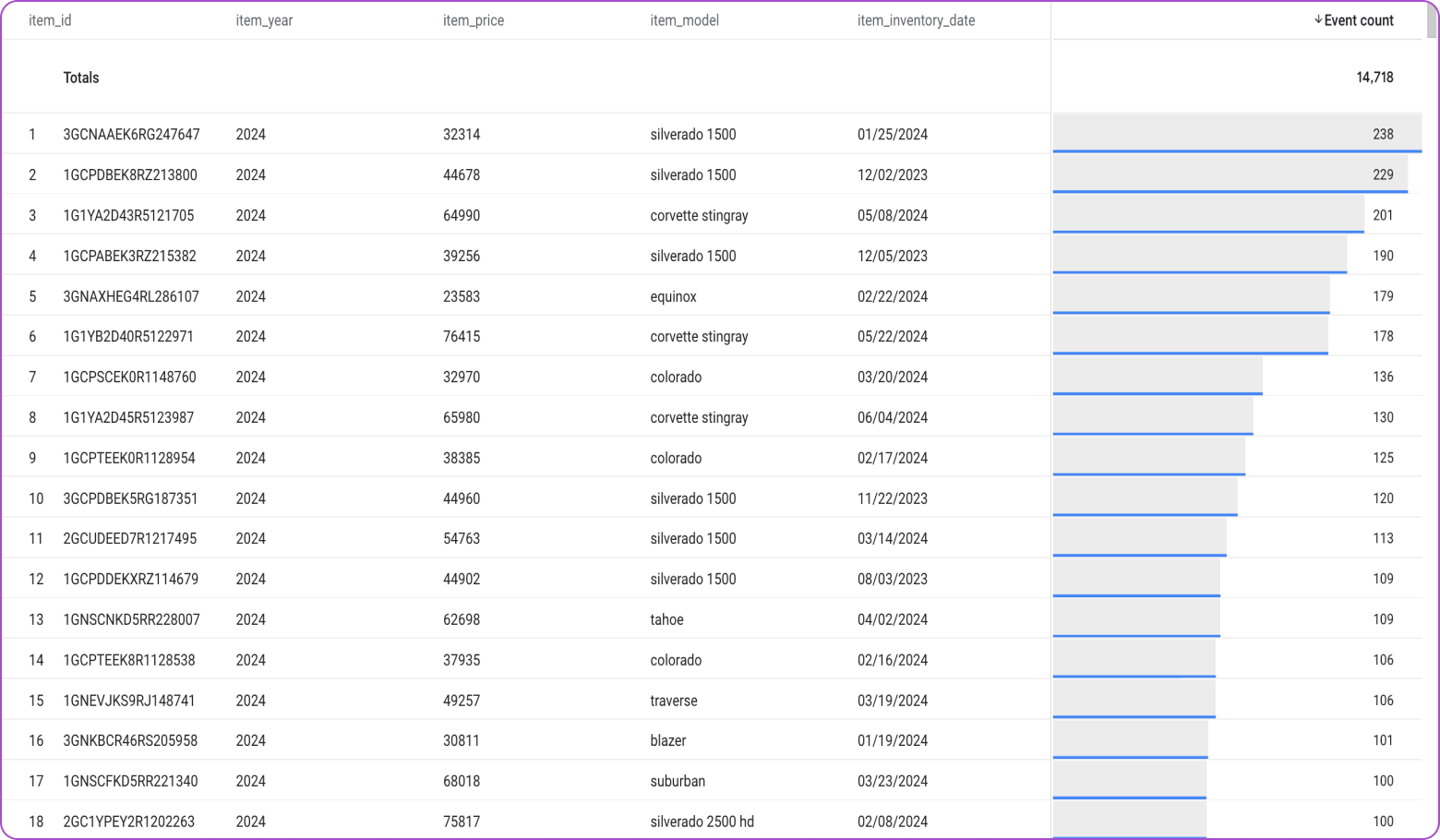Click the event count value 101

1383,741
